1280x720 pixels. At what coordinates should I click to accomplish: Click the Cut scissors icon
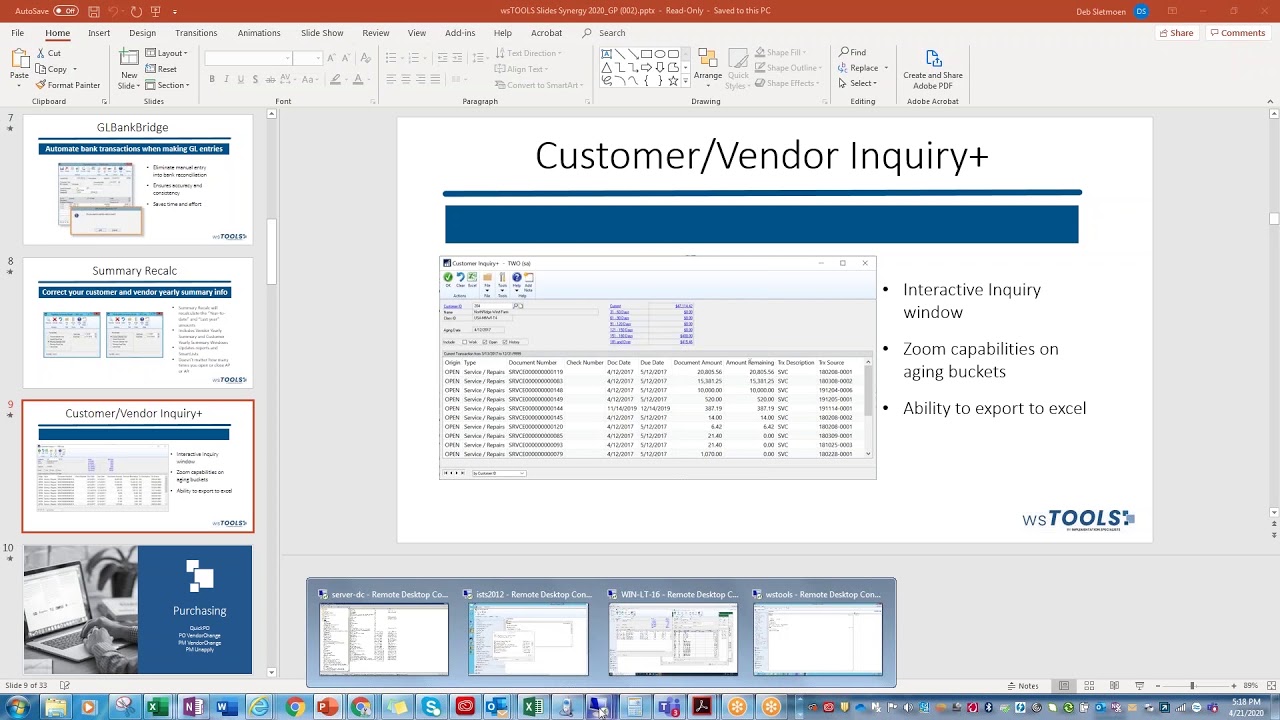coord(41,53)
